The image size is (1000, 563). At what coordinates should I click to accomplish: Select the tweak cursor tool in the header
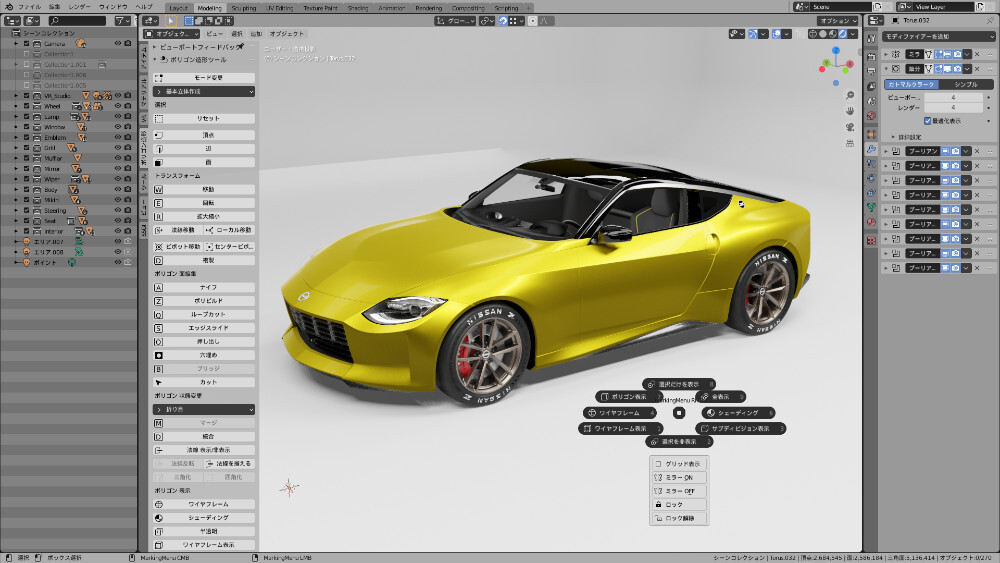coord(170,21)
